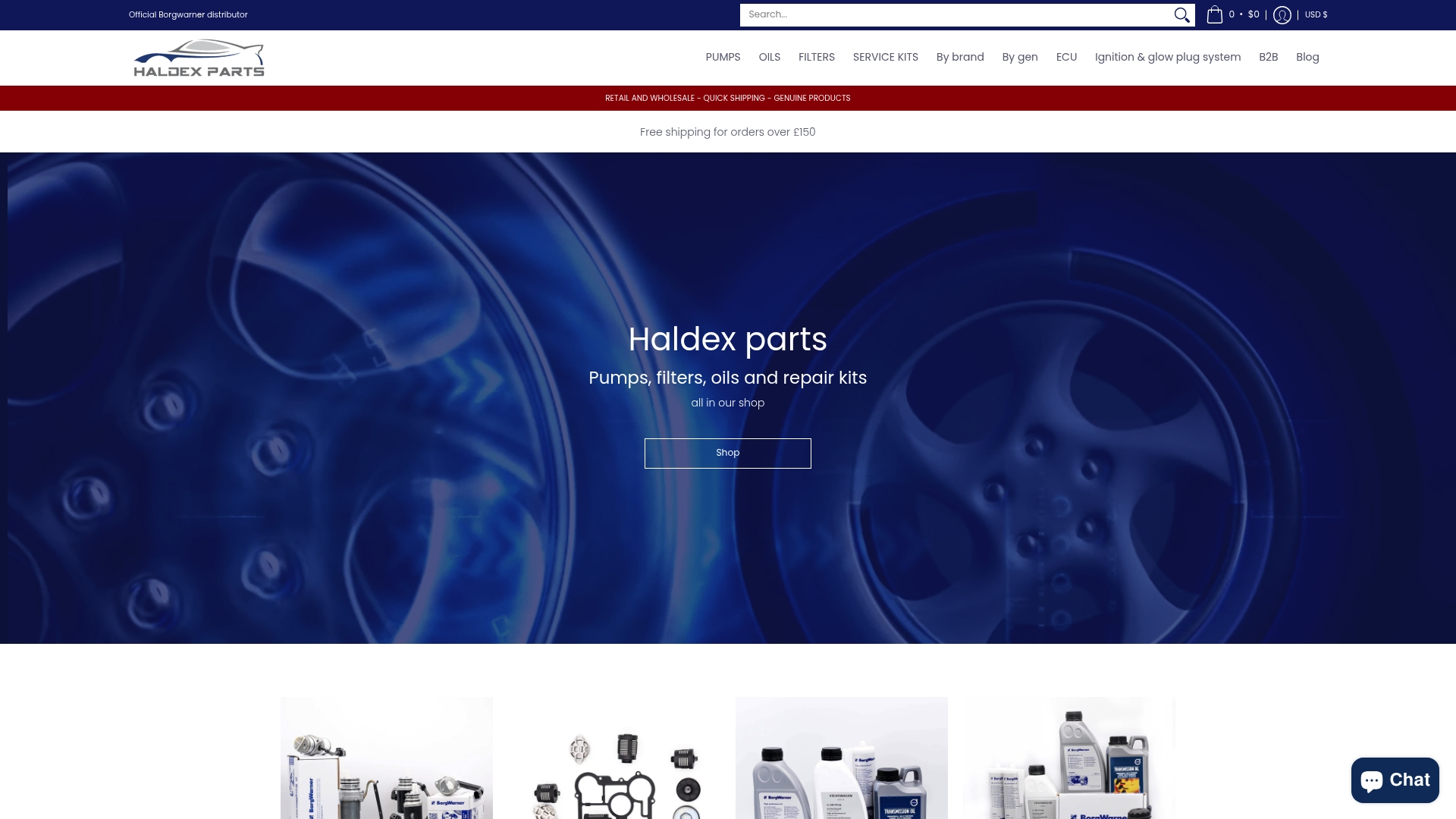Open the OILS menu
Screen dimensions: 1456x819
(769, 58)
